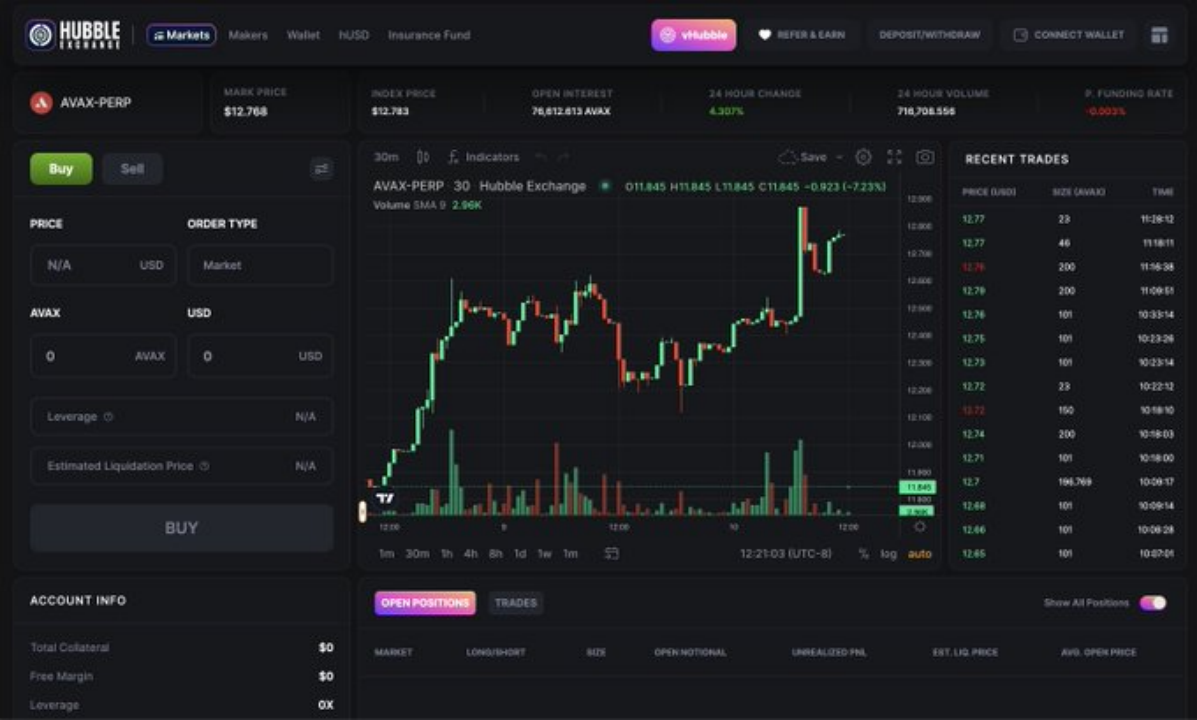This screenshot has width=1197, height=720.
Task: Set chart range to 4h
Action: [470, 554]
